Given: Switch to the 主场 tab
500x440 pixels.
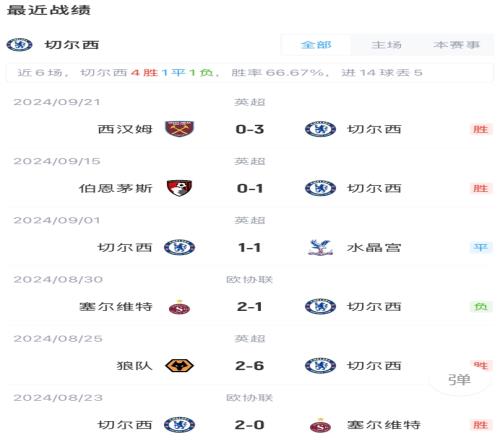Looking at the screenshot, I should click(x=386, y=45).
